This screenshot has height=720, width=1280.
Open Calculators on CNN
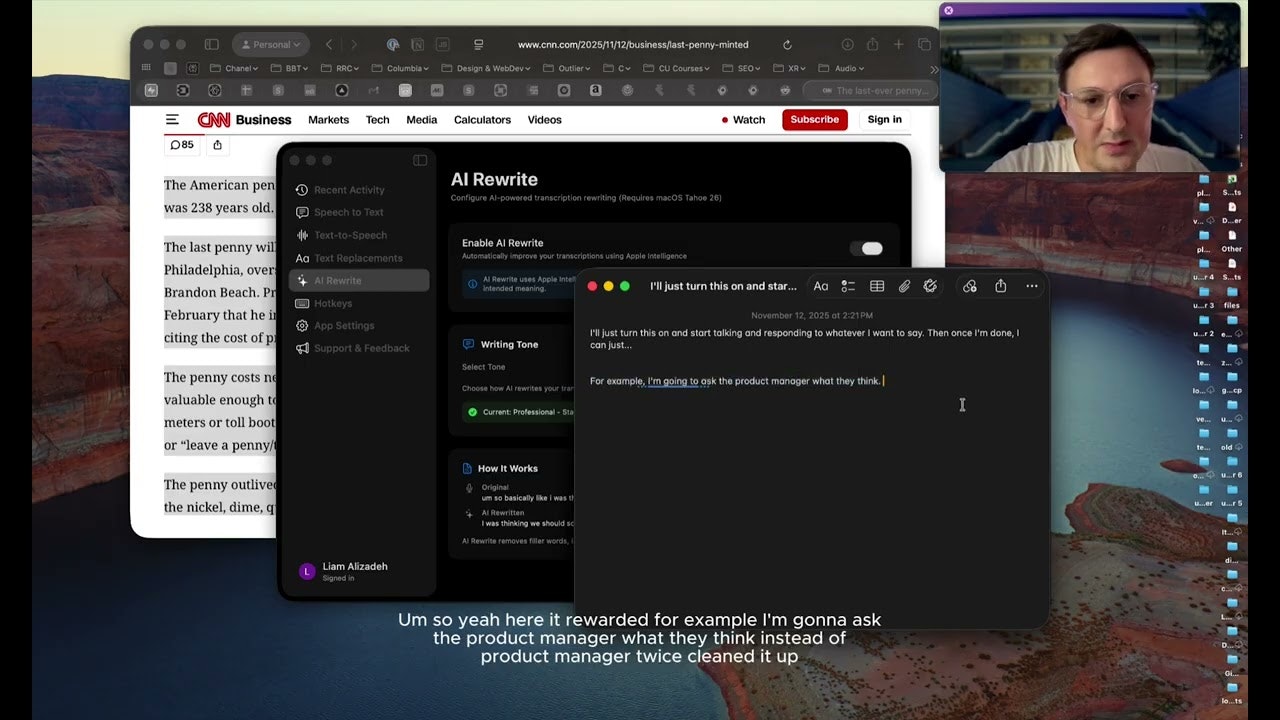pos(482,120)
